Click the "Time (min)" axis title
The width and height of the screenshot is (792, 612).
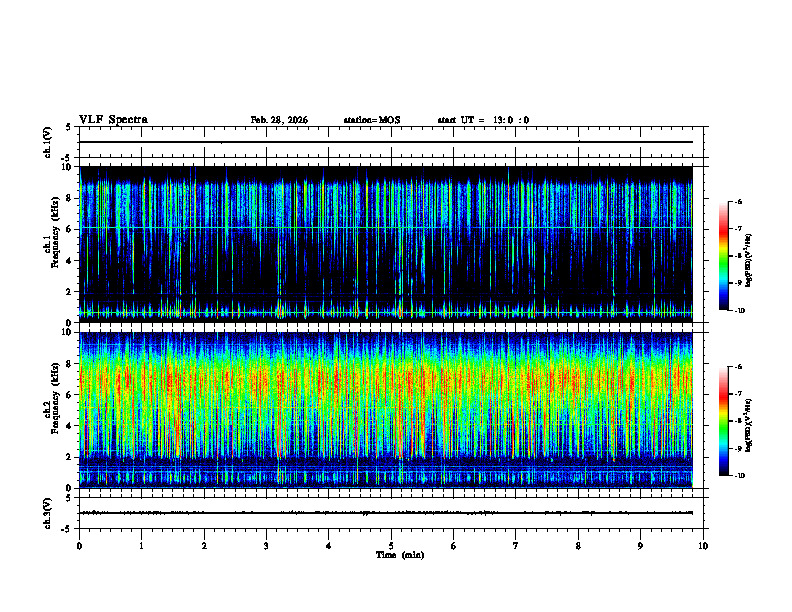[400, 555]
